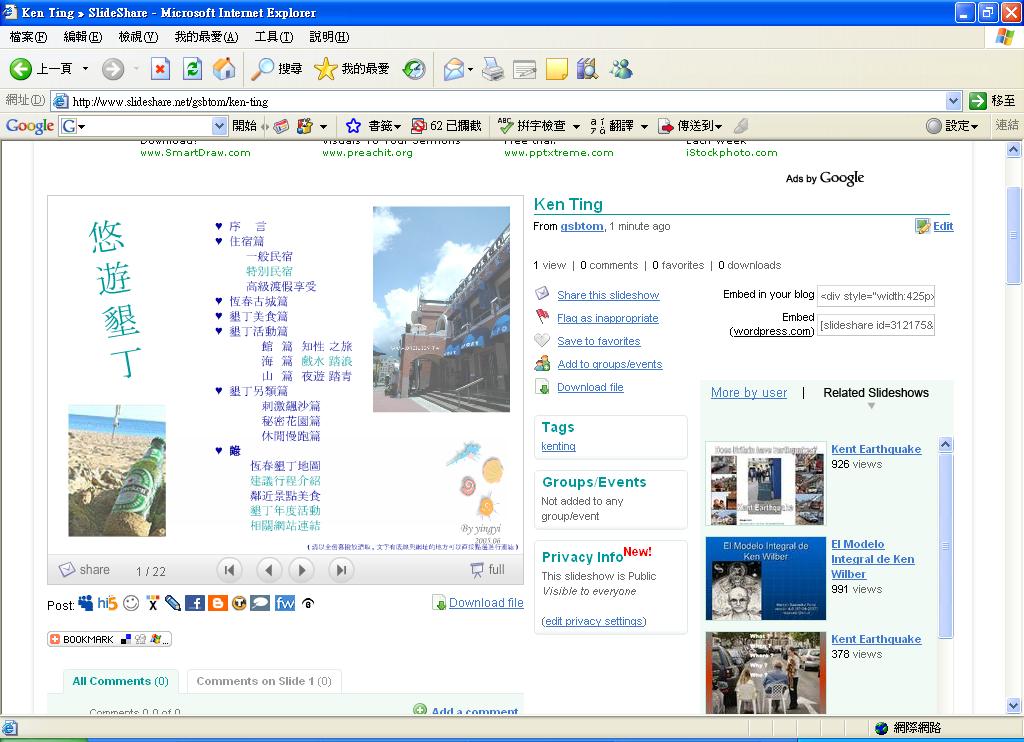This screenshot has width=1024, height=742.
Task: Click the kenting tag link
Action: (x=558, y=446)
